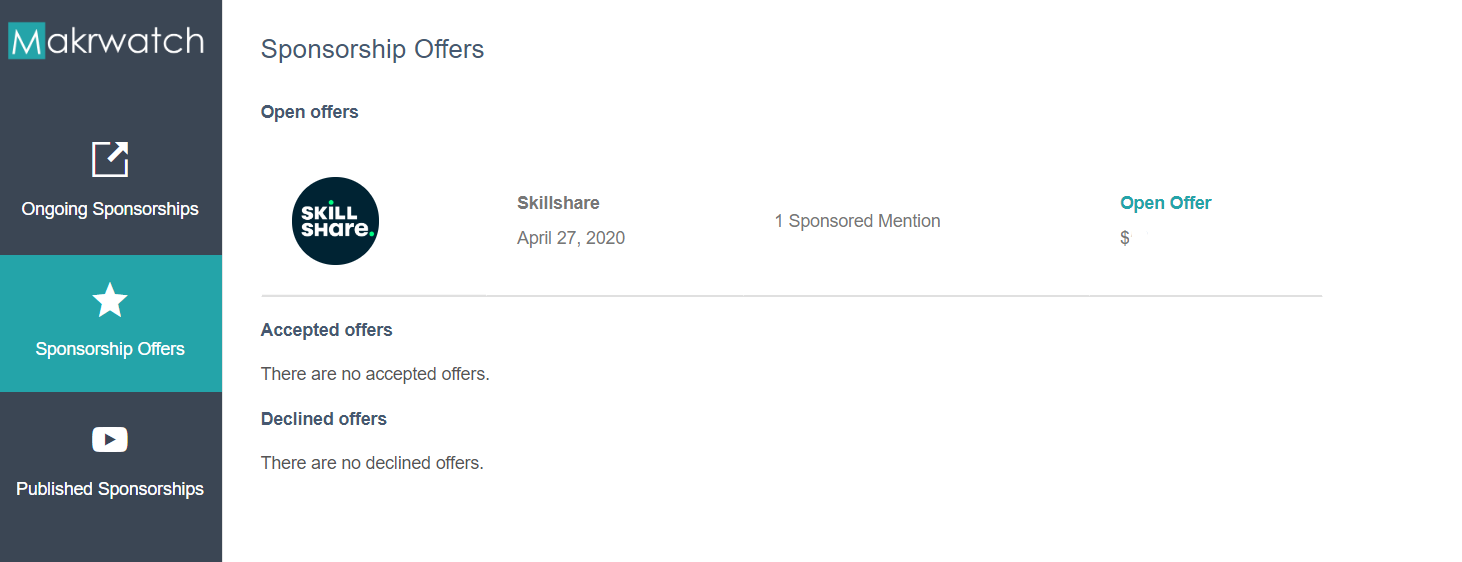
Task: Open the Skillshare circular logo
Action: click(x=335, y=221)
